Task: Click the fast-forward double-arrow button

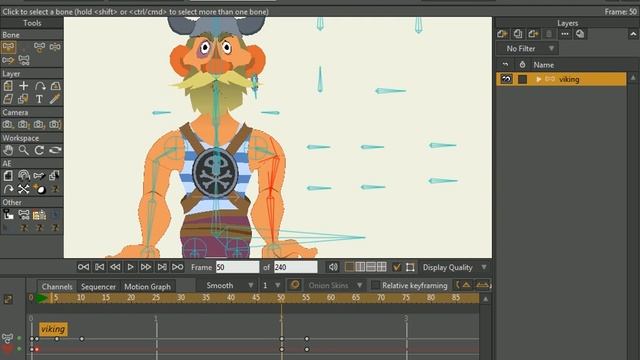Action: point(146,267)
